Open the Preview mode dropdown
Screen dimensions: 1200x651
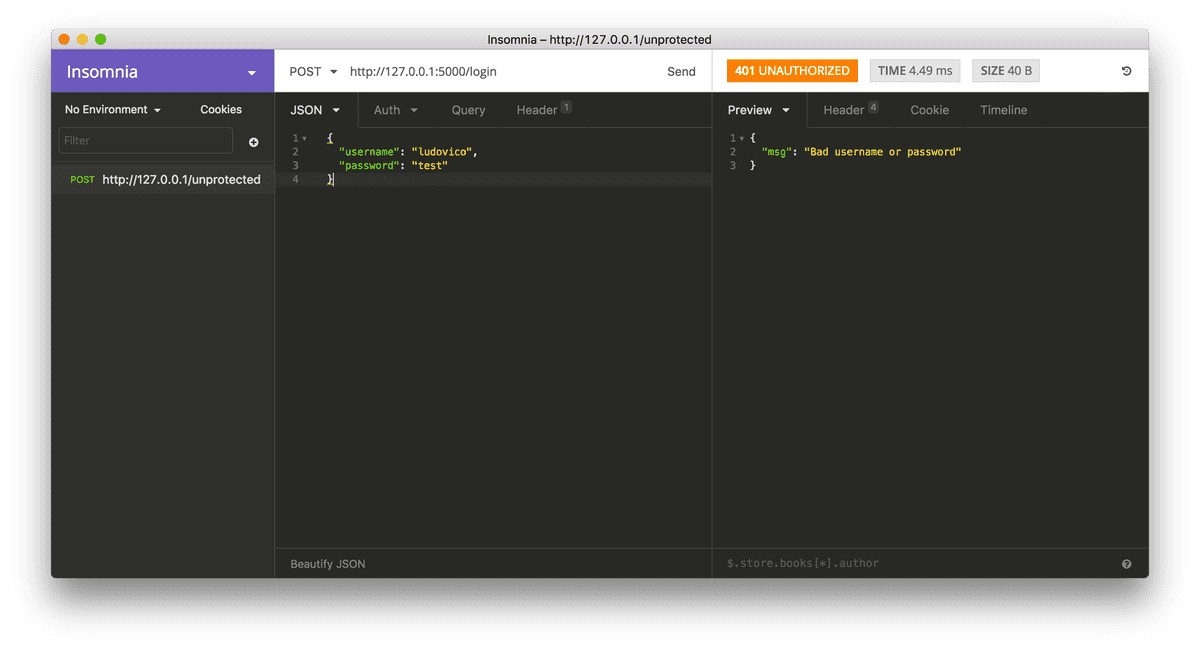760,109
